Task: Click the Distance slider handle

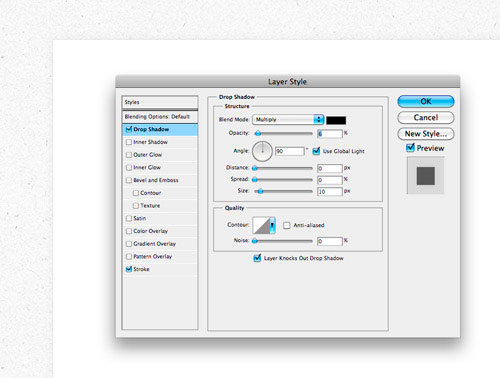Action: point(255,168)
